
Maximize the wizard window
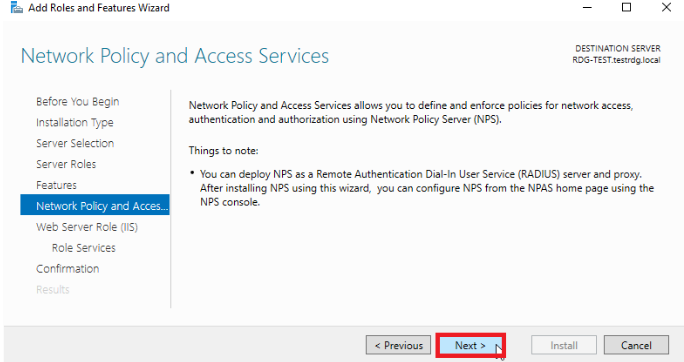click(626, 7)
